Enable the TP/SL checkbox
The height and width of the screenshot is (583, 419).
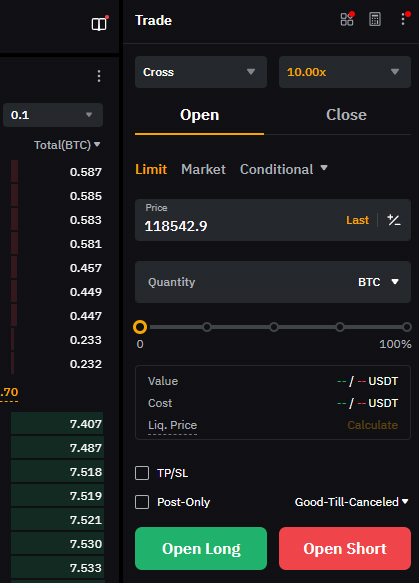coord(142,473)
